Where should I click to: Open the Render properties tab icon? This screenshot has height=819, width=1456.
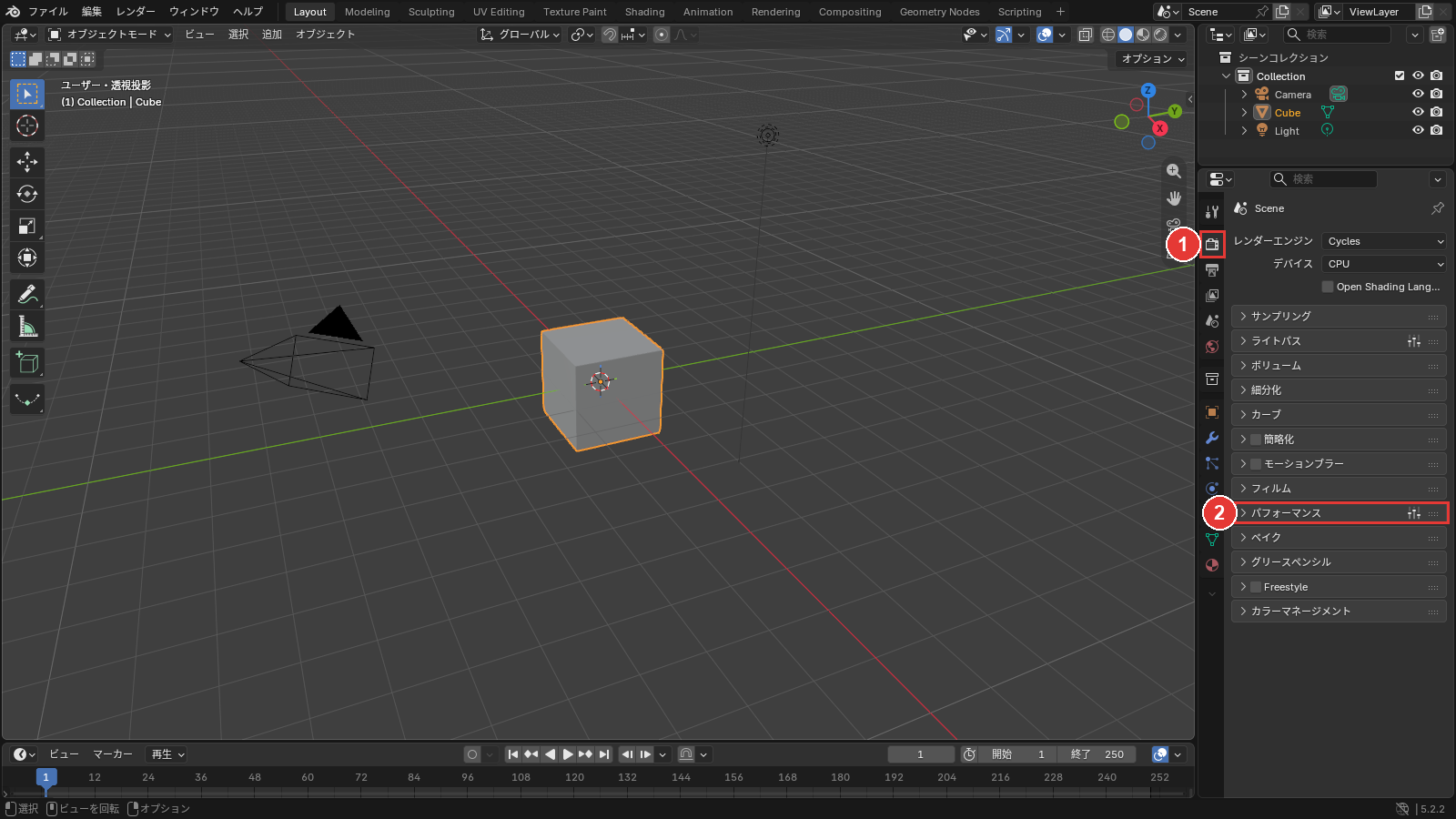tap(1212, 244)
